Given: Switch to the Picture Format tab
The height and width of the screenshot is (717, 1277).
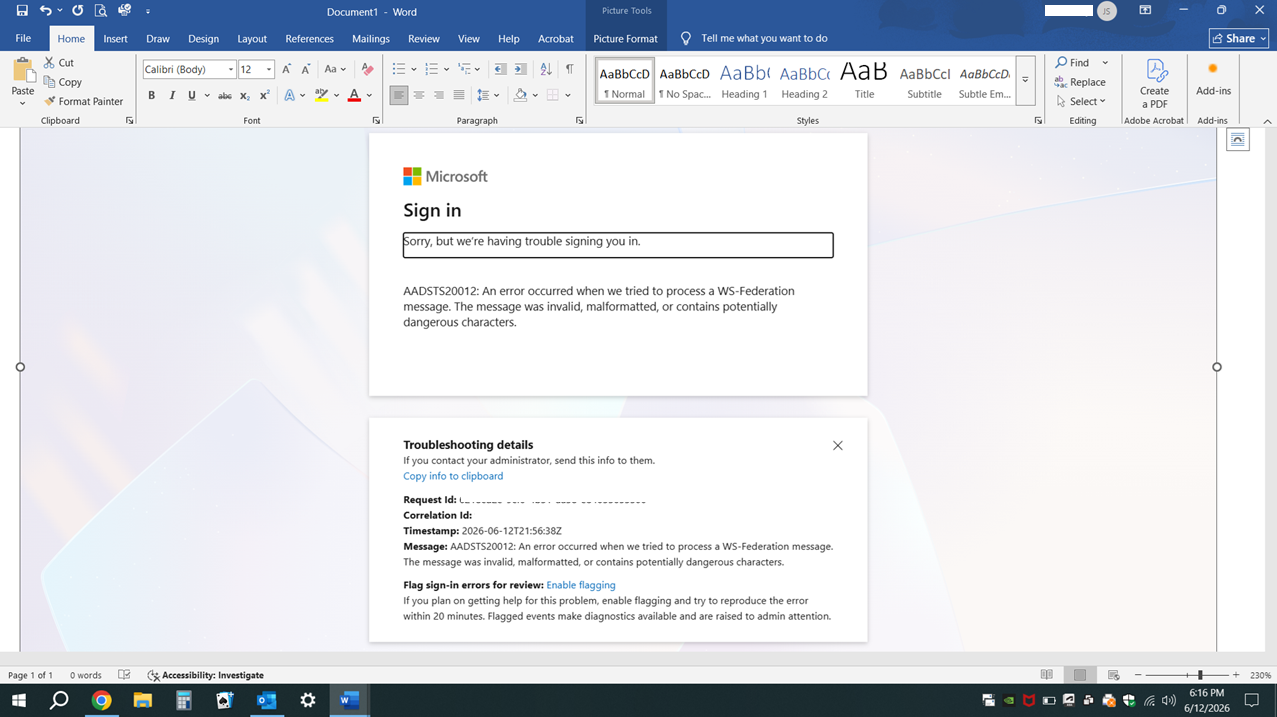Looking at the screenshot, I should pos(625,38).
